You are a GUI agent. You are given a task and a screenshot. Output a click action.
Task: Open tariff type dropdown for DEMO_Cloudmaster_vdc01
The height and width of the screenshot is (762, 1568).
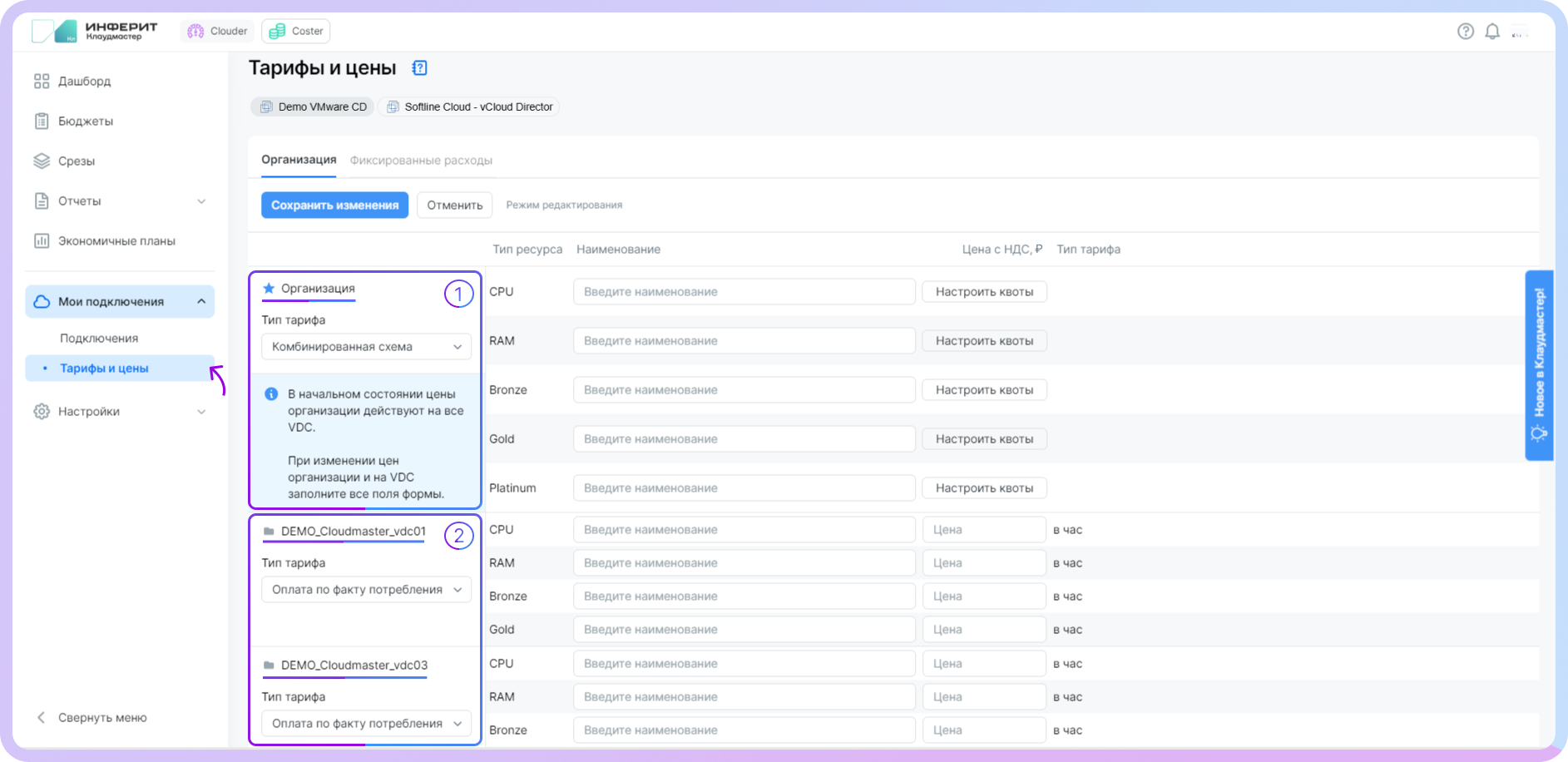point(366,590)
